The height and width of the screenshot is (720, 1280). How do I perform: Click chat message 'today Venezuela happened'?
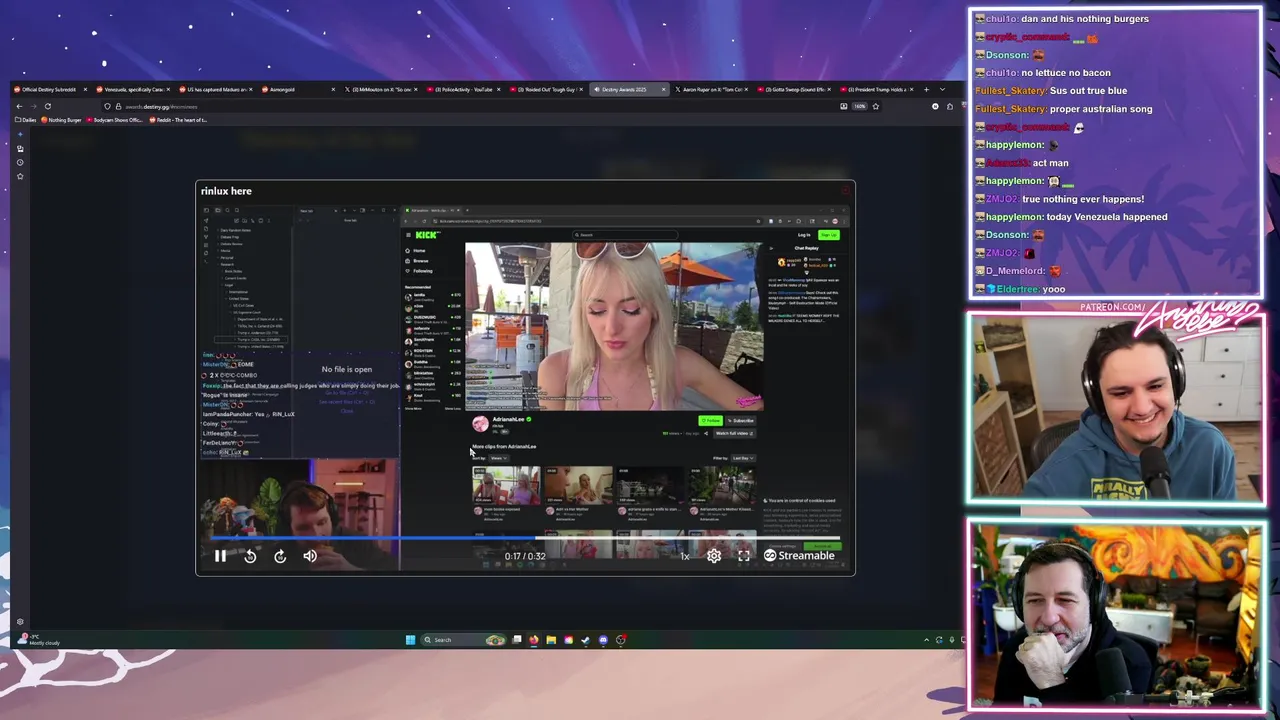coord(1106,217)
